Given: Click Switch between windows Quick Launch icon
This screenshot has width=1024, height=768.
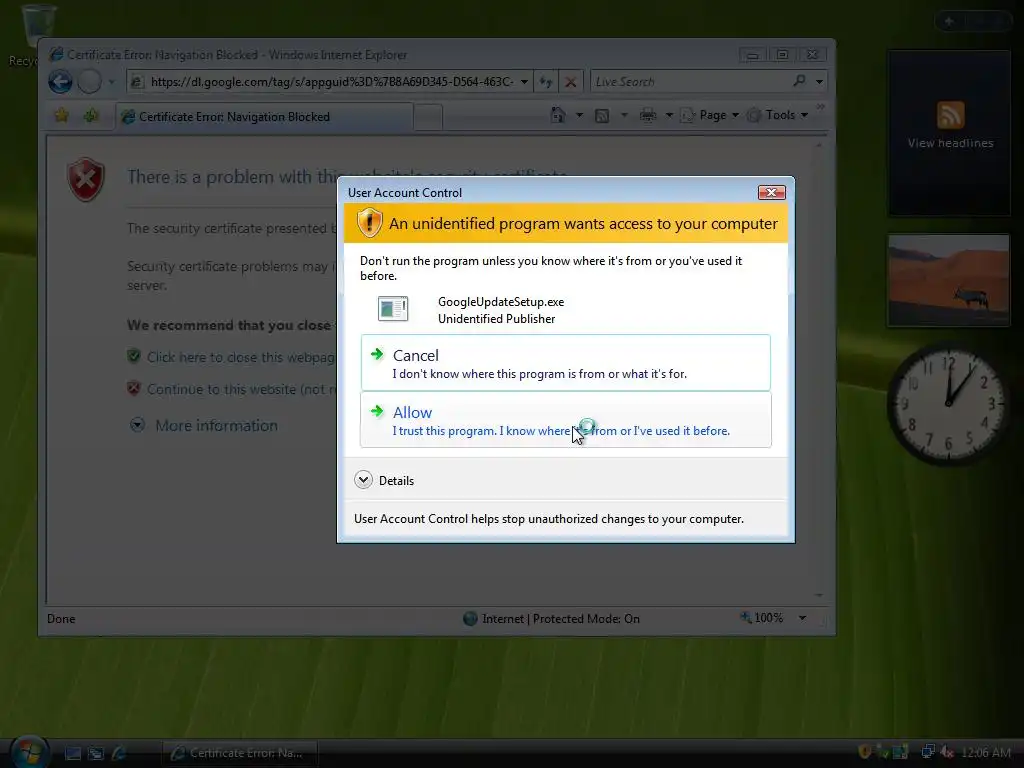Looking at the screenshot, I should (x=95, y=753).
